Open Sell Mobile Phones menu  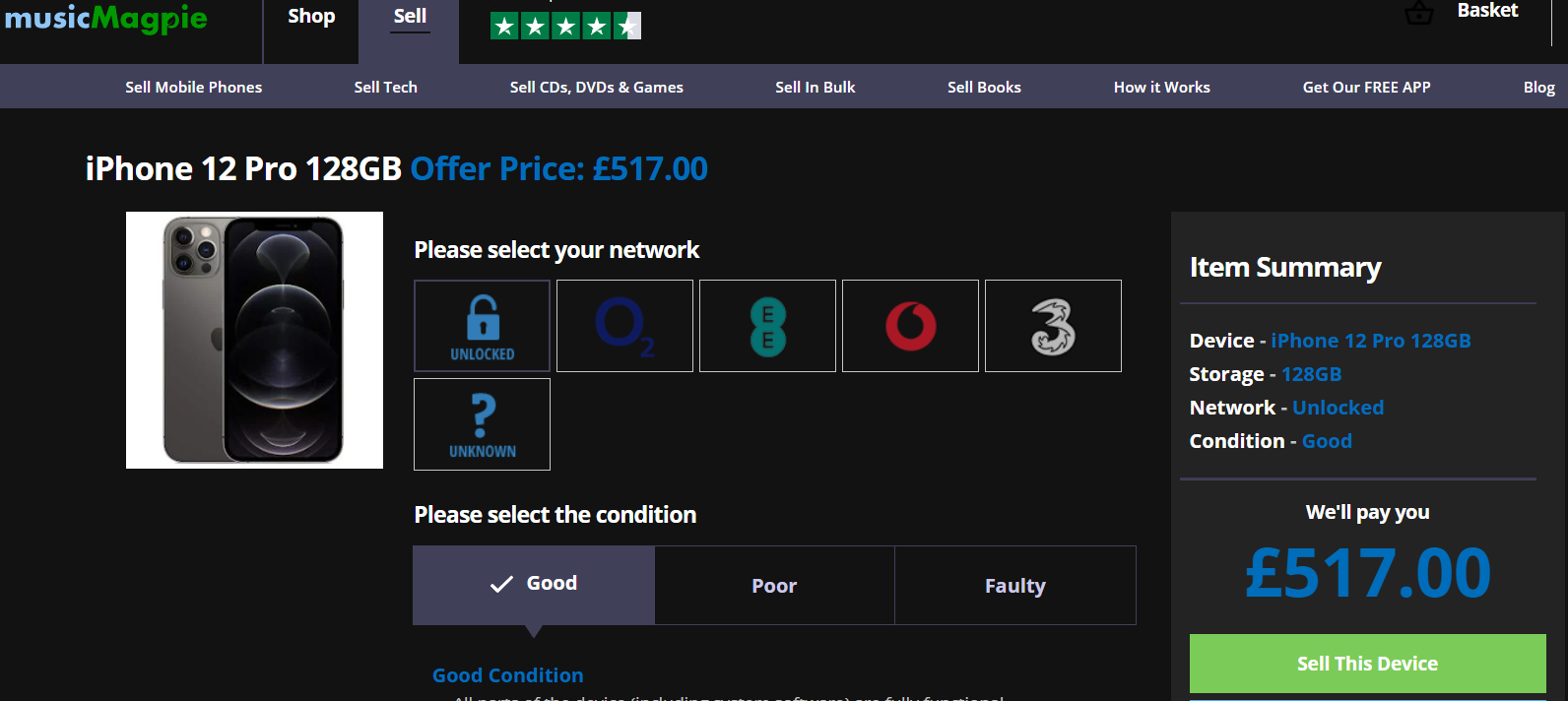194,87
